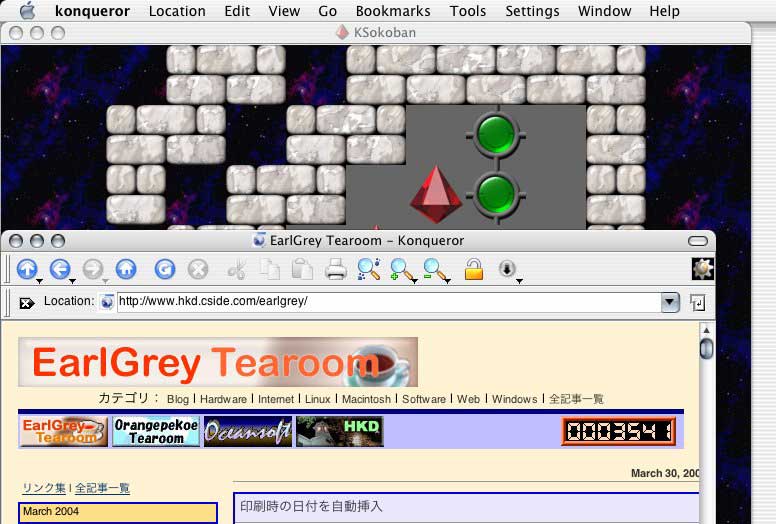This screenshot has width=776, height=524.
Task: Open the Blog category link
Action: 178,399
